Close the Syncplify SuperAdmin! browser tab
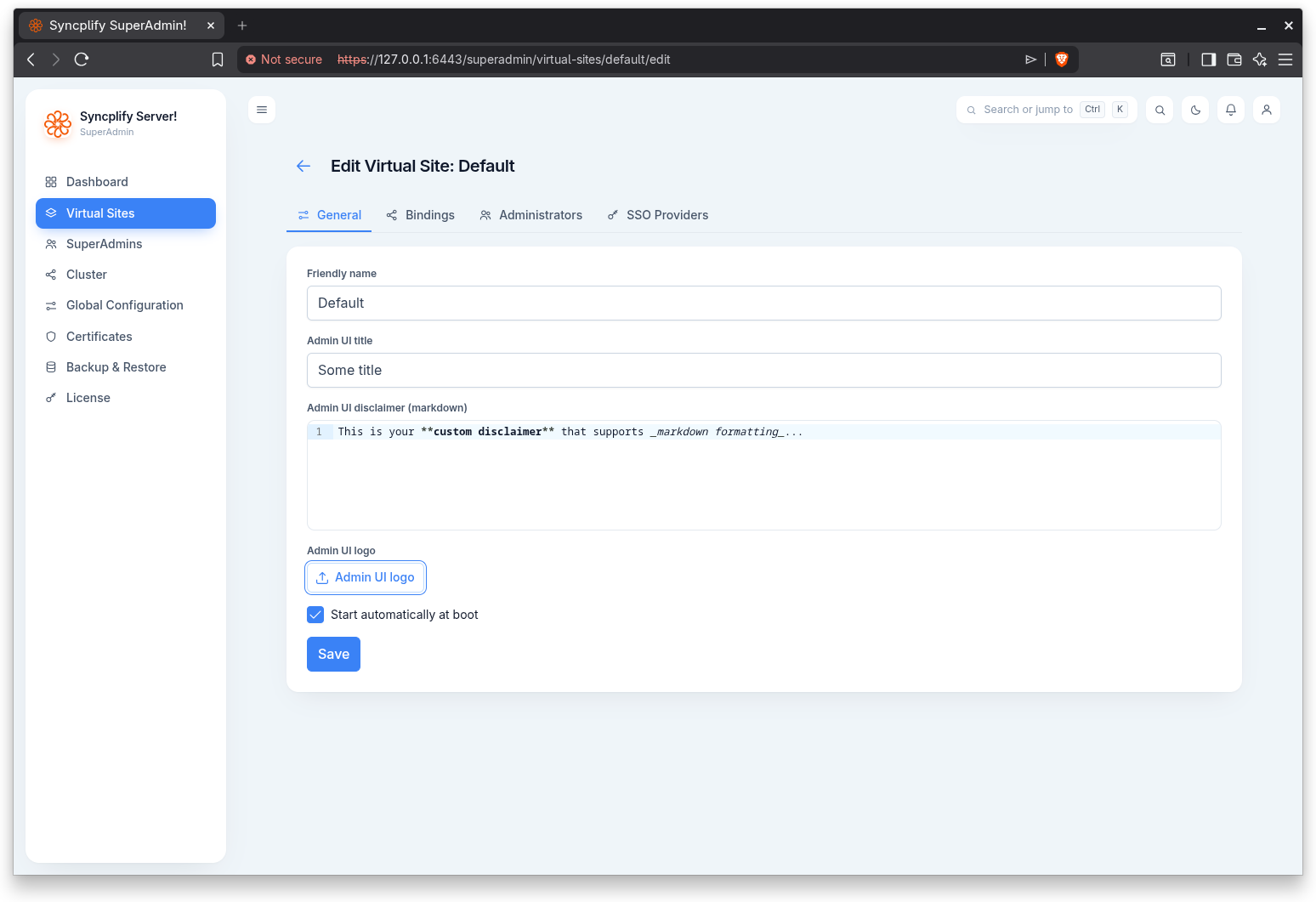Image resolution: width=1316 pixels, height=902 pixels. coord(211,26)
